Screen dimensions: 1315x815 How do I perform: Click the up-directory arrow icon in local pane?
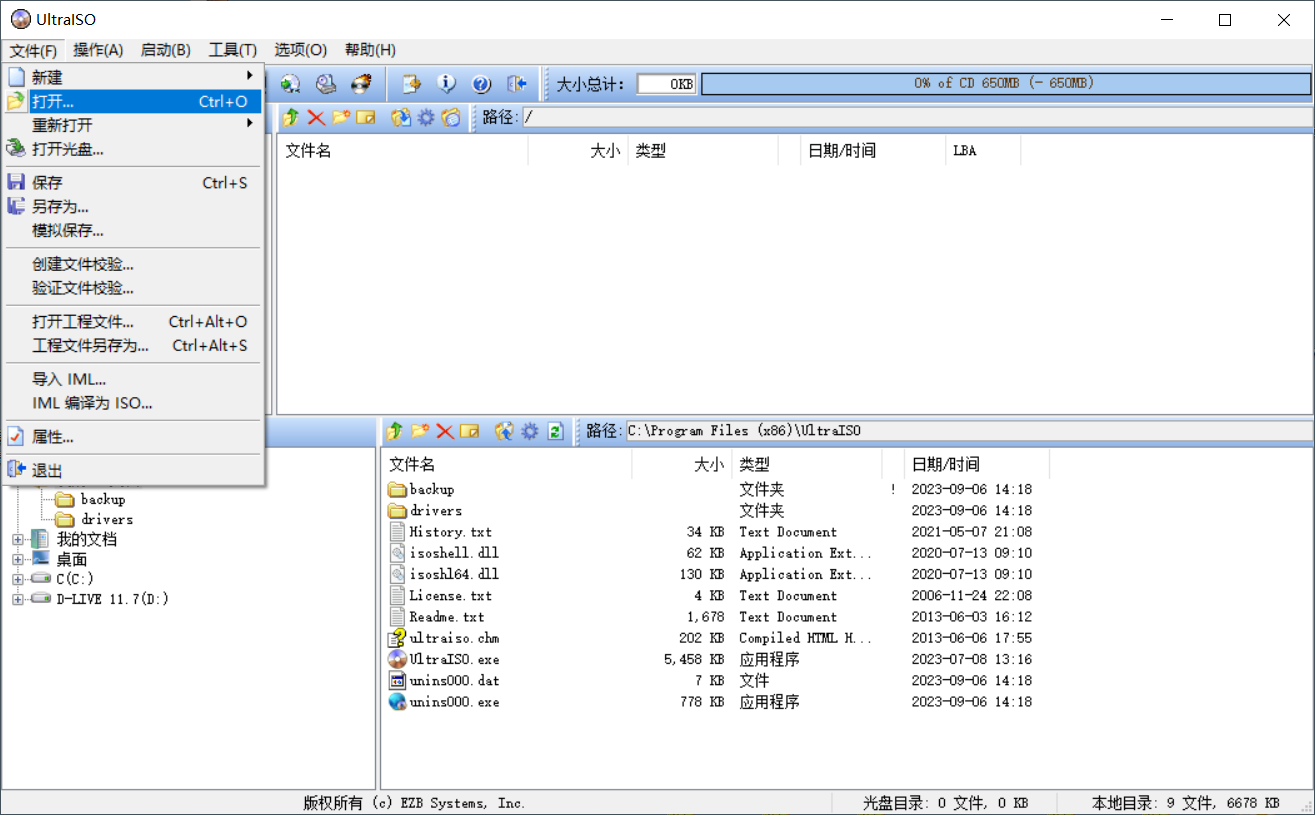(x=394, y=431)
